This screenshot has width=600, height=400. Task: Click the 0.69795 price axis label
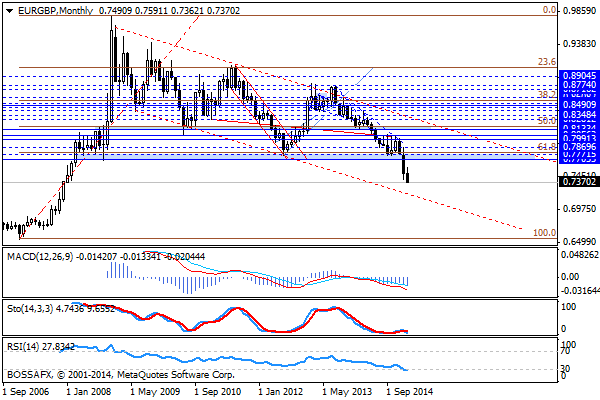coord(579,209)
